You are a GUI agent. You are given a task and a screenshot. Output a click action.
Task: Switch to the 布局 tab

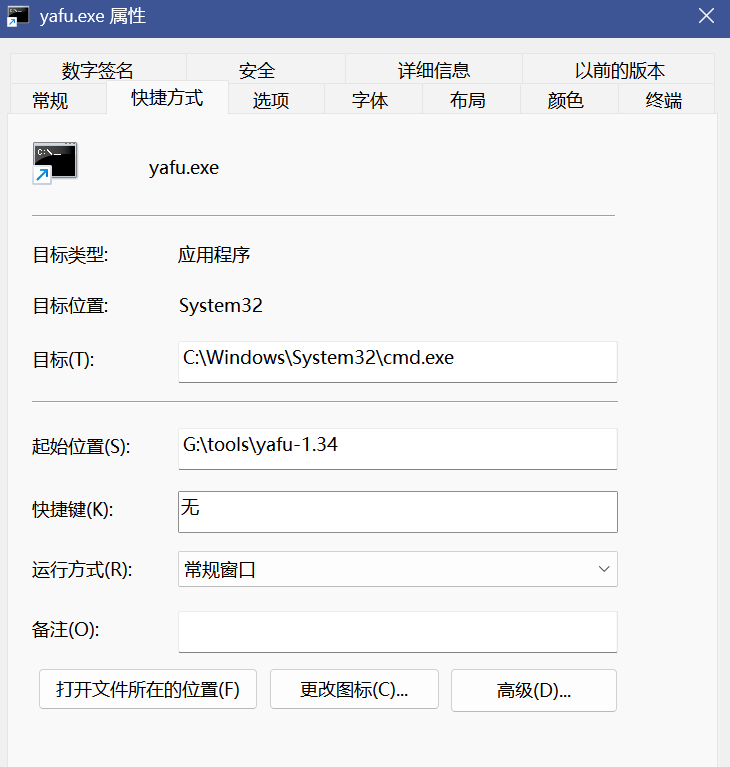(x=467, y=100)
